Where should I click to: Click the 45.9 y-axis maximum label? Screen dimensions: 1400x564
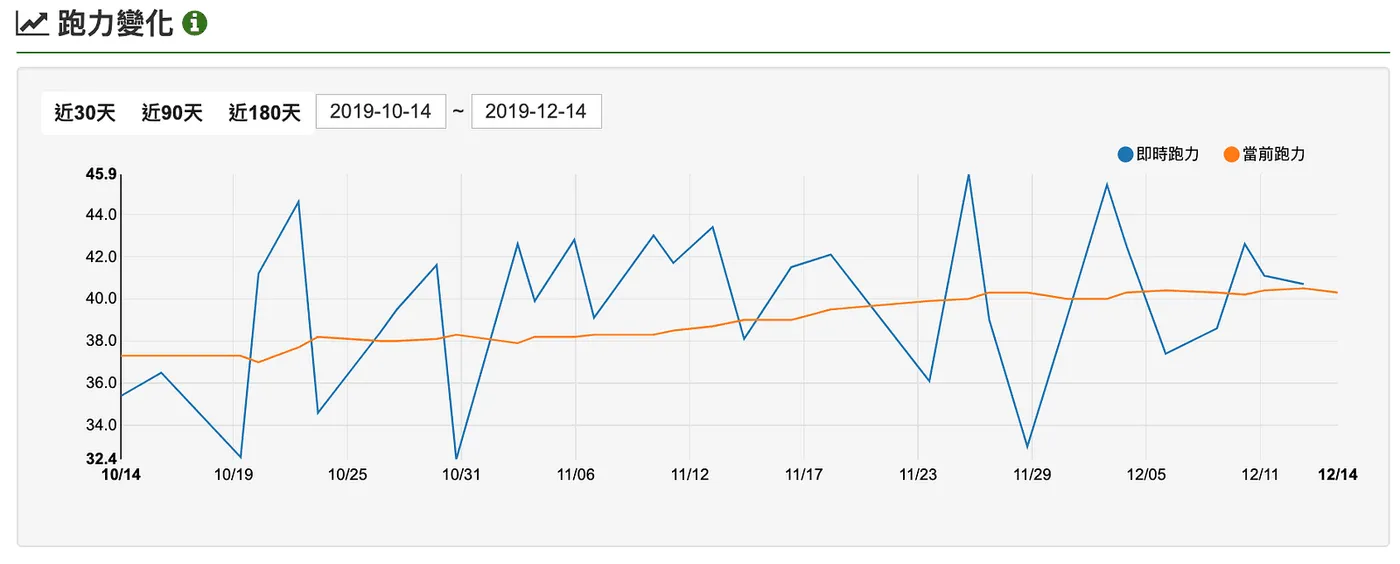(x=102, y=174)
